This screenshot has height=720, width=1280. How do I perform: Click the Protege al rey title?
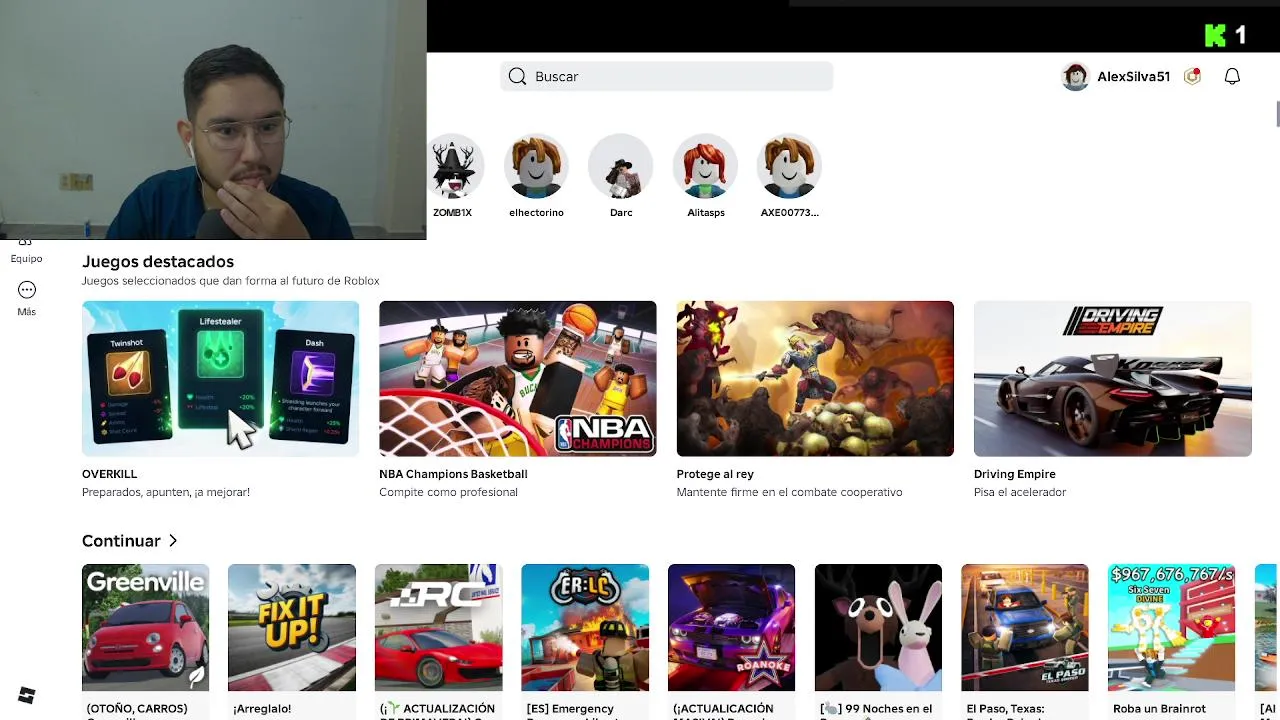tap(715, 474)
